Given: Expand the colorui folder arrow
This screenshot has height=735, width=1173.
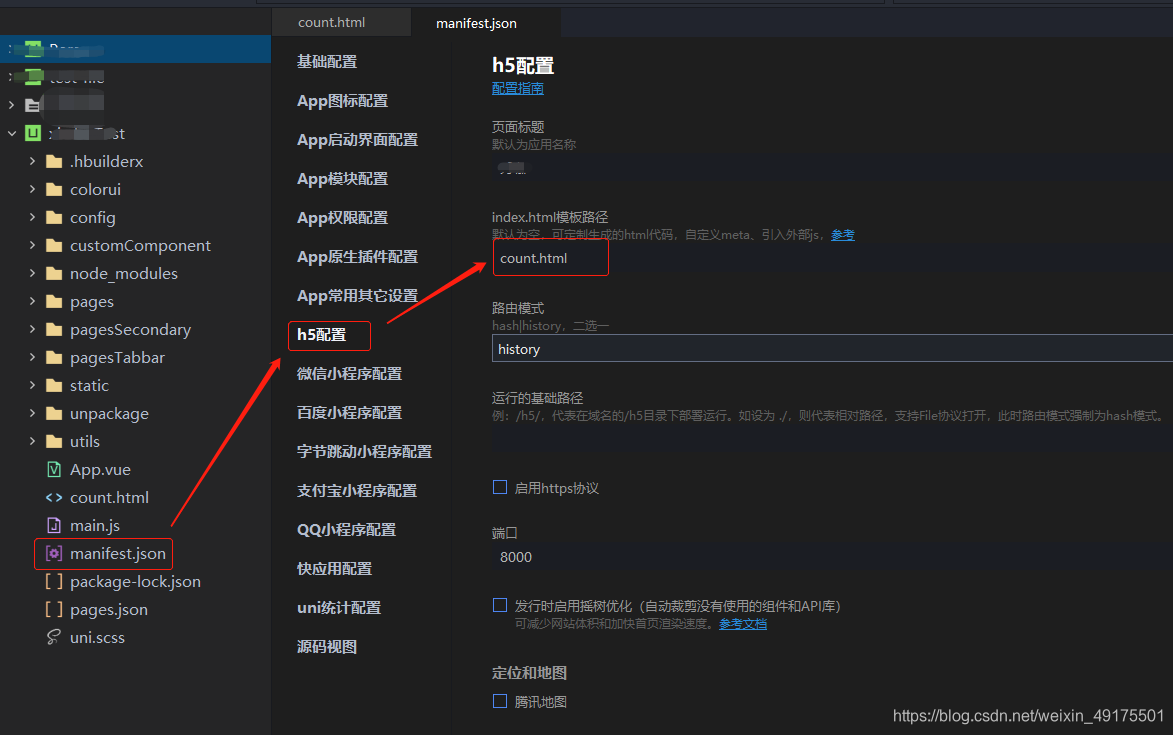Looking at the screenshot, I should tap(32, 189).
